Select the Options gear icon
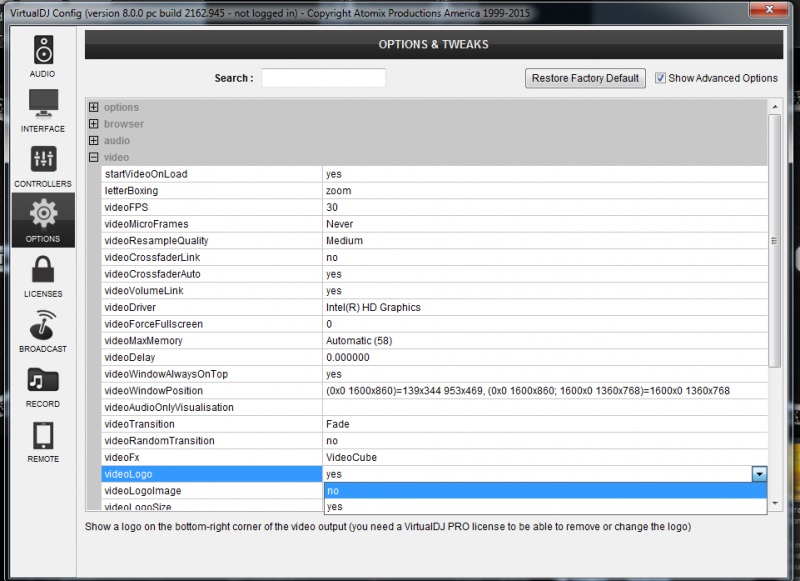This screenshot has width=800, height=581. click(x=43, y=213)
